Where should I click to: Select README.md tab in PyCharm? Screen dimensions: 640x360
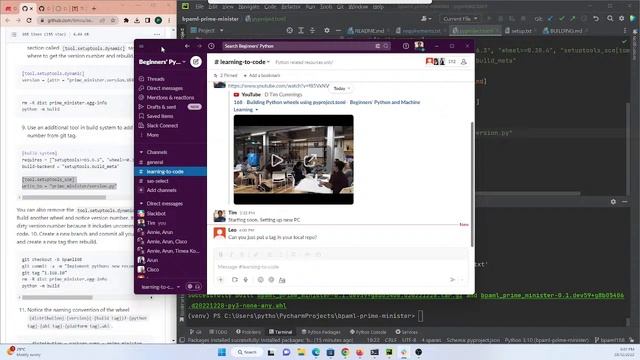366,31
